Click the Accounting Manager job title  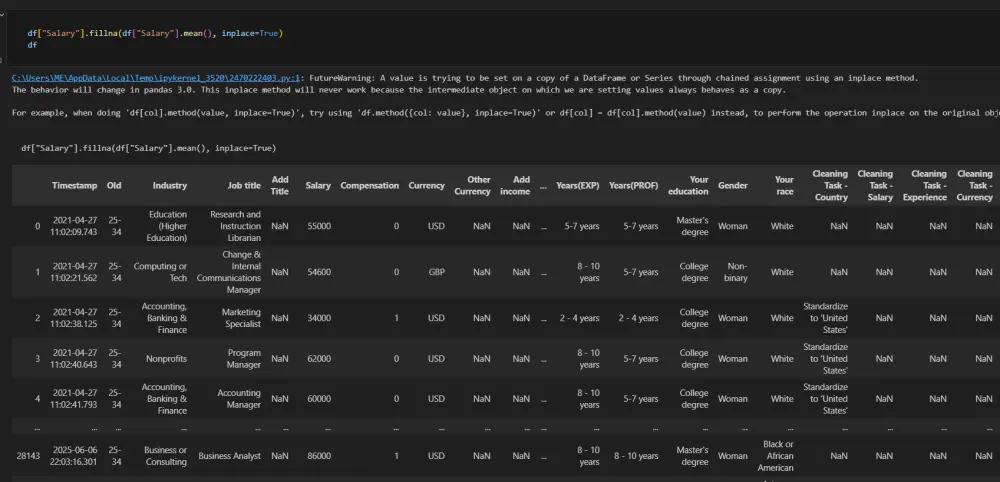[239, 399]
